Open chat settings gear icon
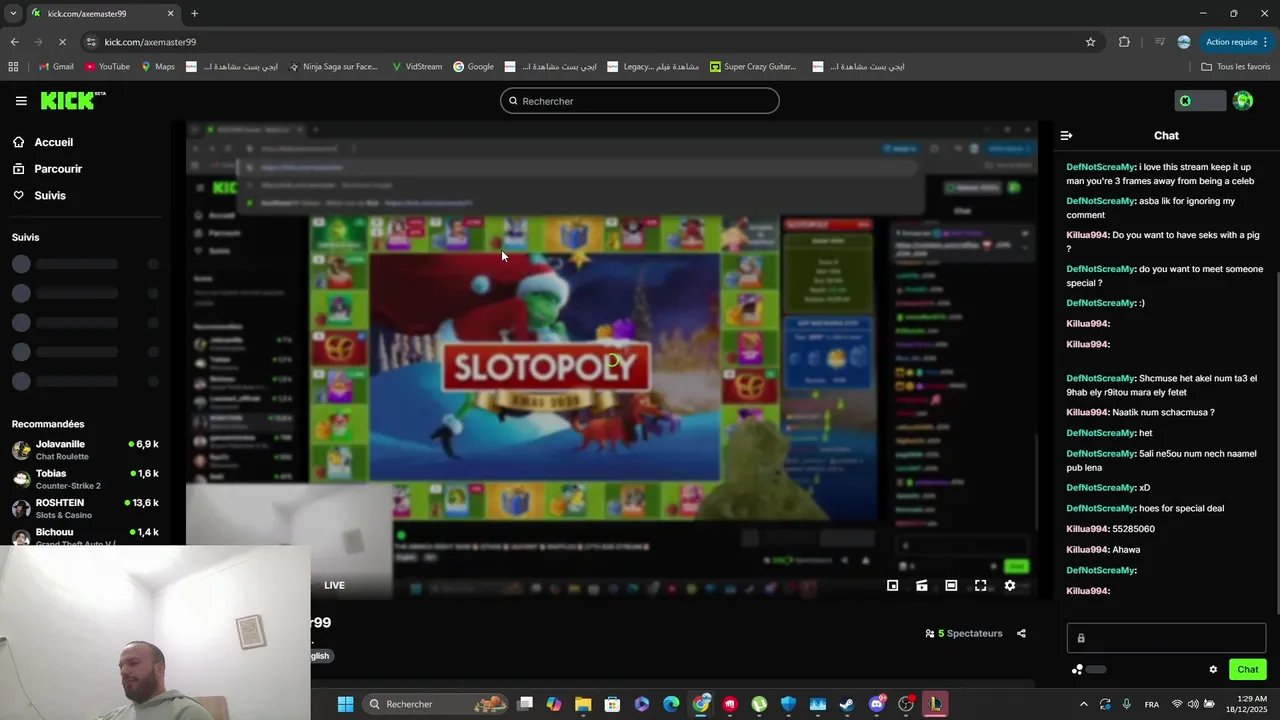 (1213, 670)
